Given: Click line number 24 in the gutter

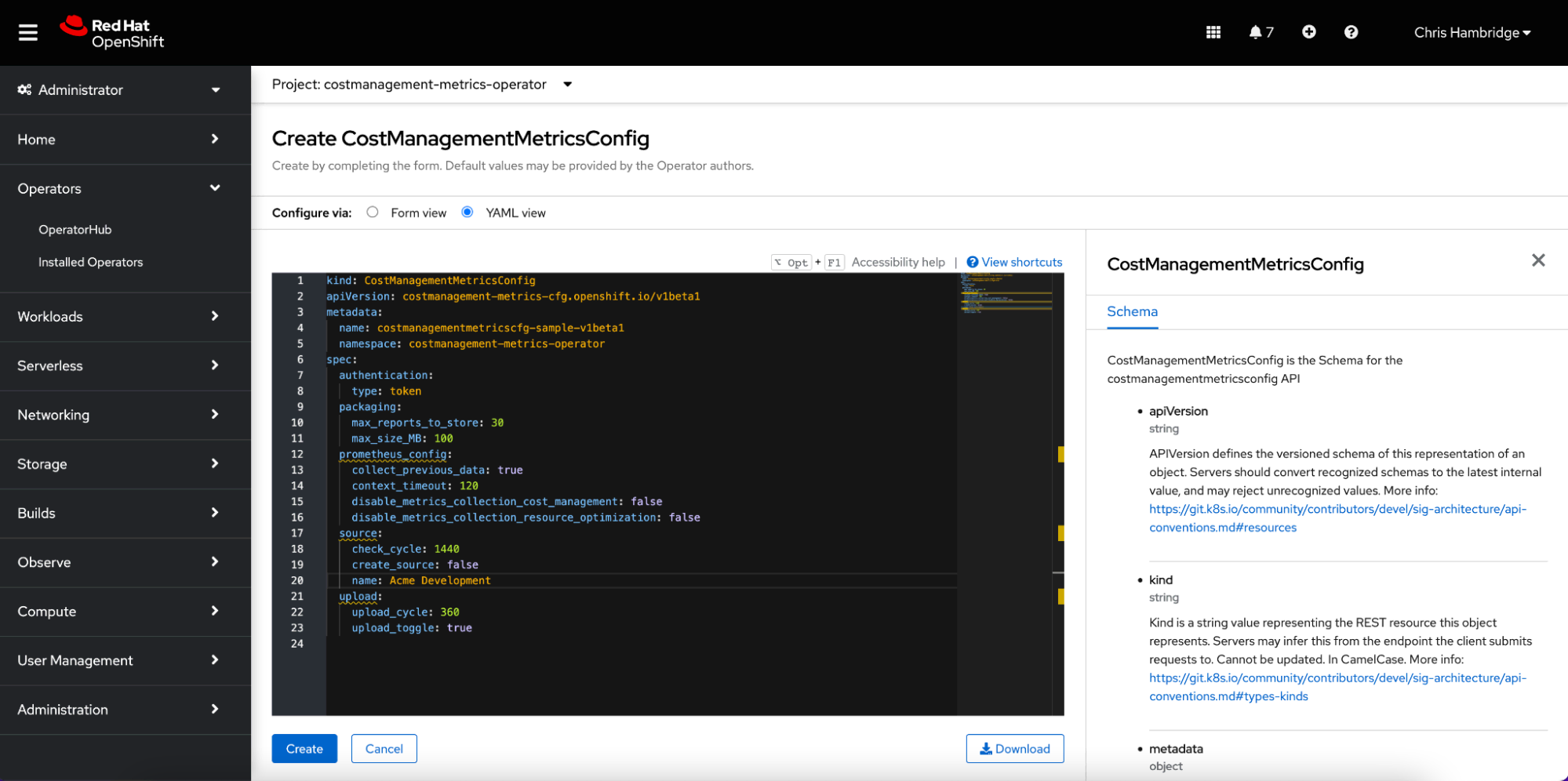Looking at the screenshot, I should click(297, 643).
